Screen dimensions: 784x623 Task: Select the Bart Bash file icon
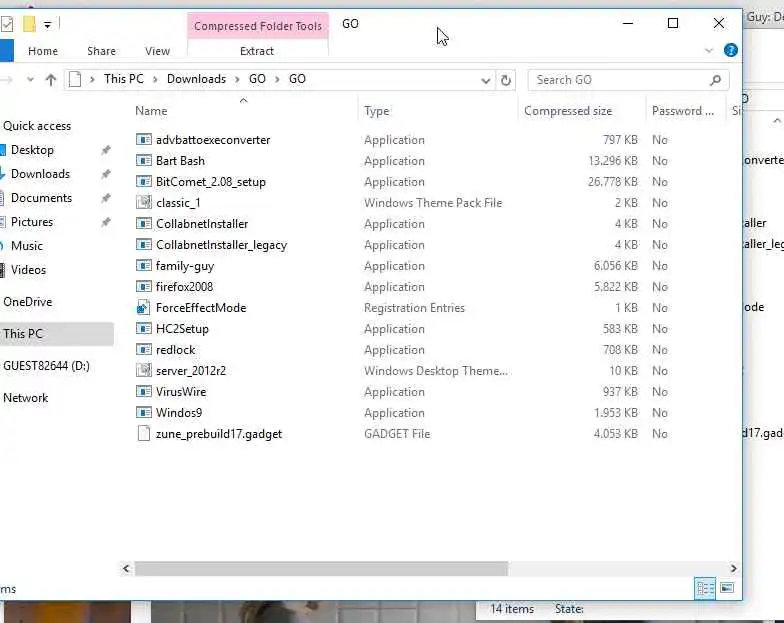(x=144, y=161)
